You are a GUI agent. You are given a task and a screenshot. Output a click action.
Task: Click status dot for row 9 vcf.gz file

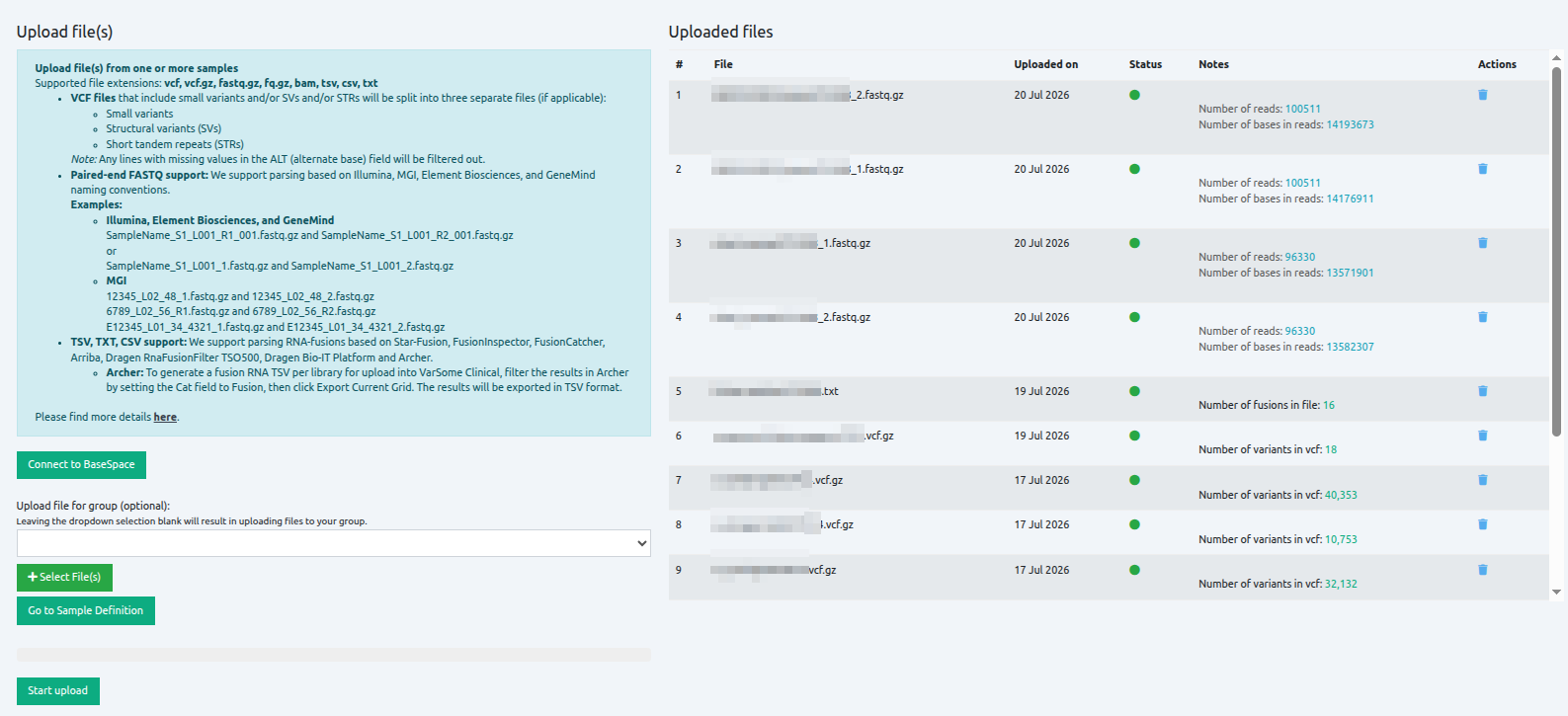click(x=1134, y=570)
